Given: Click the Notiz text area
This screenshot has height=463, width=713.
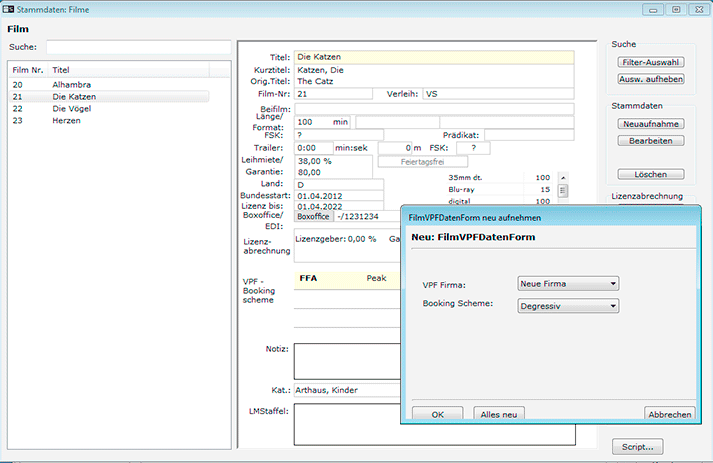Looking at the screenshot, I should pyautogui.click(x=346, y=360).
